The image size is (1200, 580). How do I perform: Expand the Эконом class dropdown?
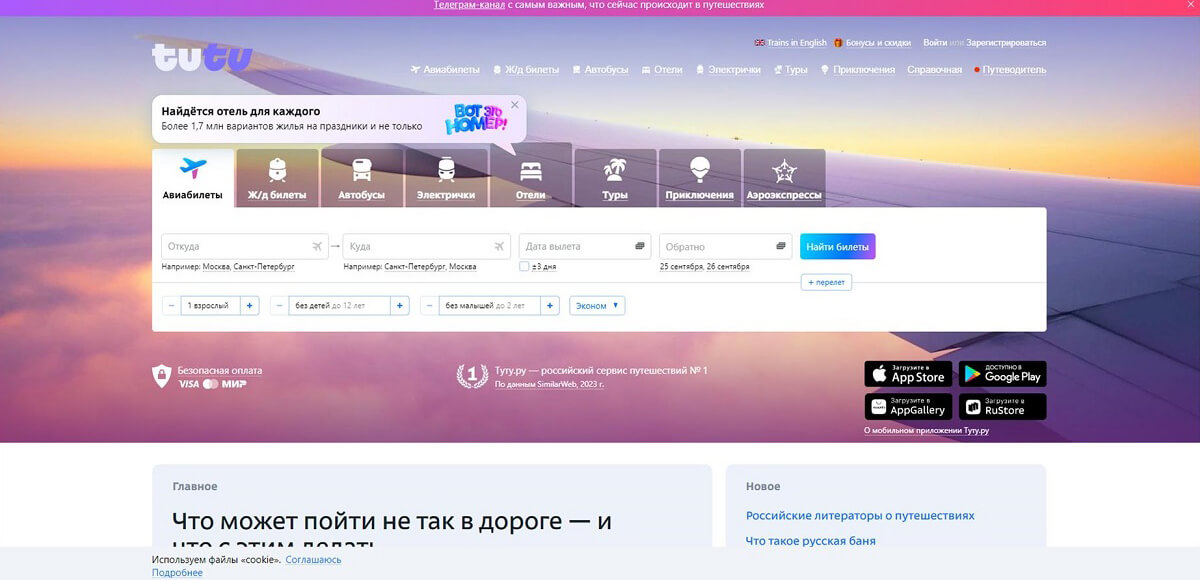pos(597,305)
